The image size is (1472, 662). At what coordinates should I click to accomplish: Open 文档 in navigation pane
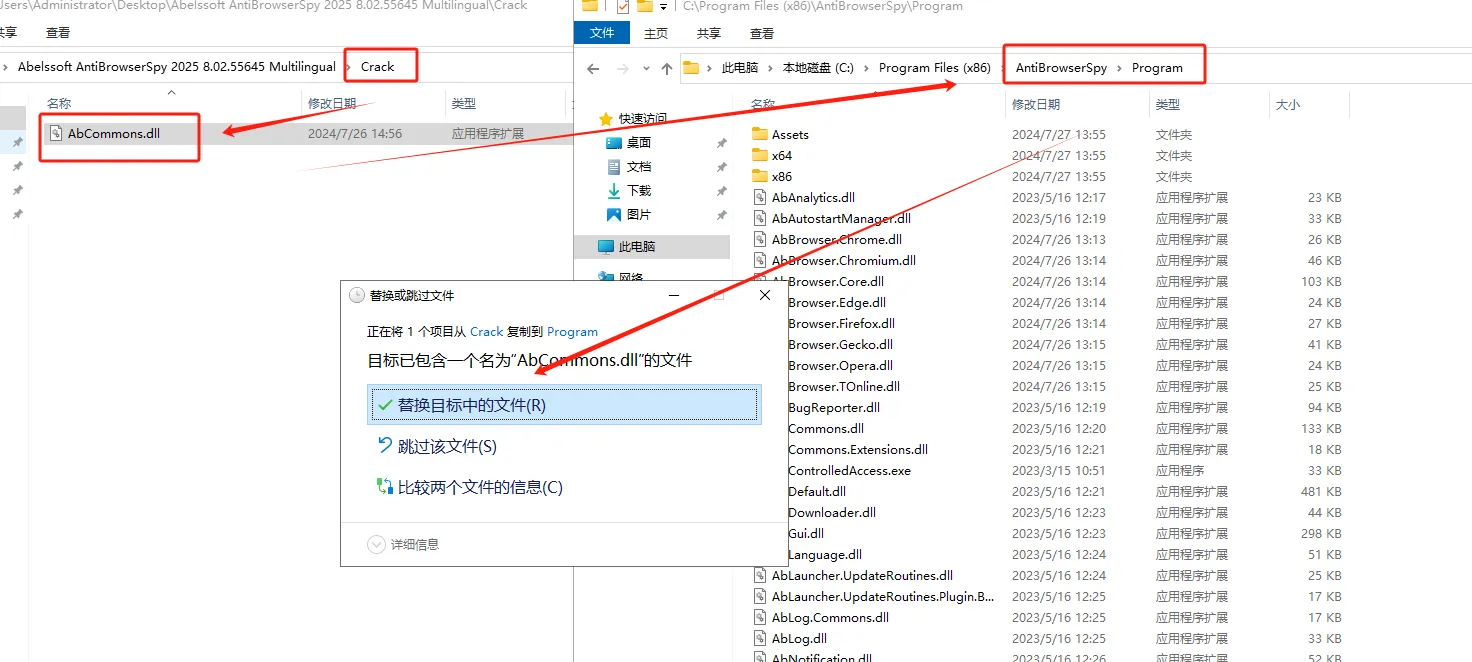click(x=639, y=167)
